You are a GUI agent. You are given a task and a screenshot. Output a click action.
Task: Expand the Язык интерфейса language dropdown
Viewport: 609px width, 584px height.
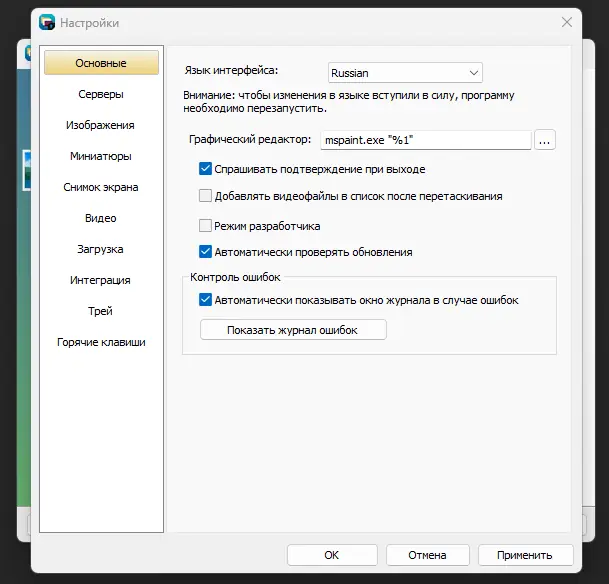click(x=405, y=73)
